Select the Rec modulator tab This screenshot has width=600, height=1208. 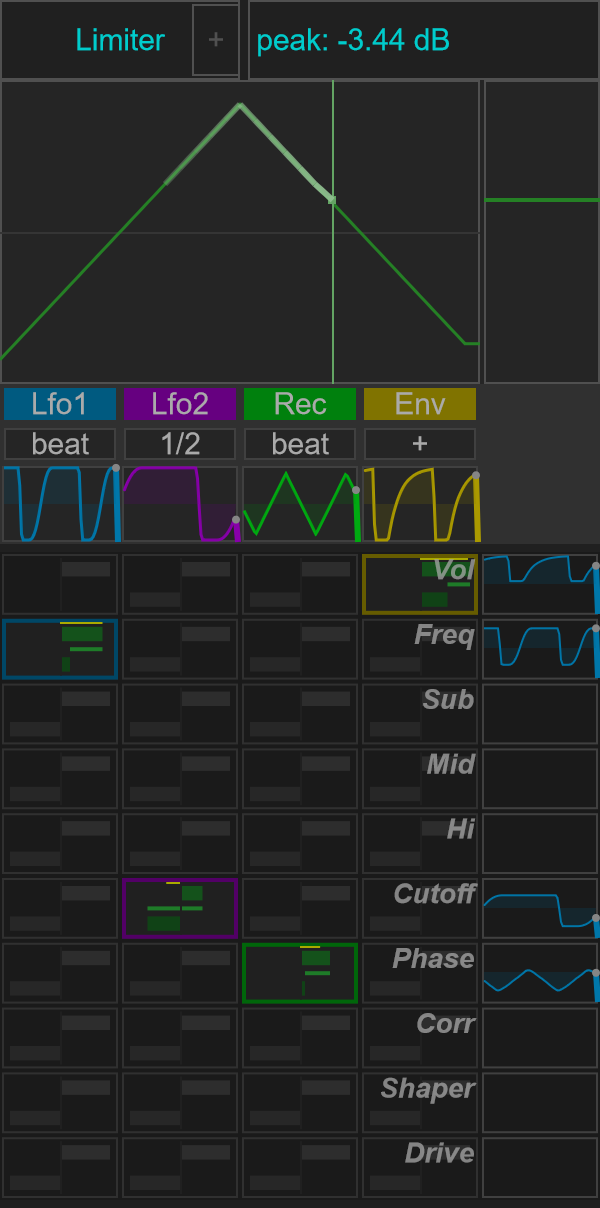300,404
